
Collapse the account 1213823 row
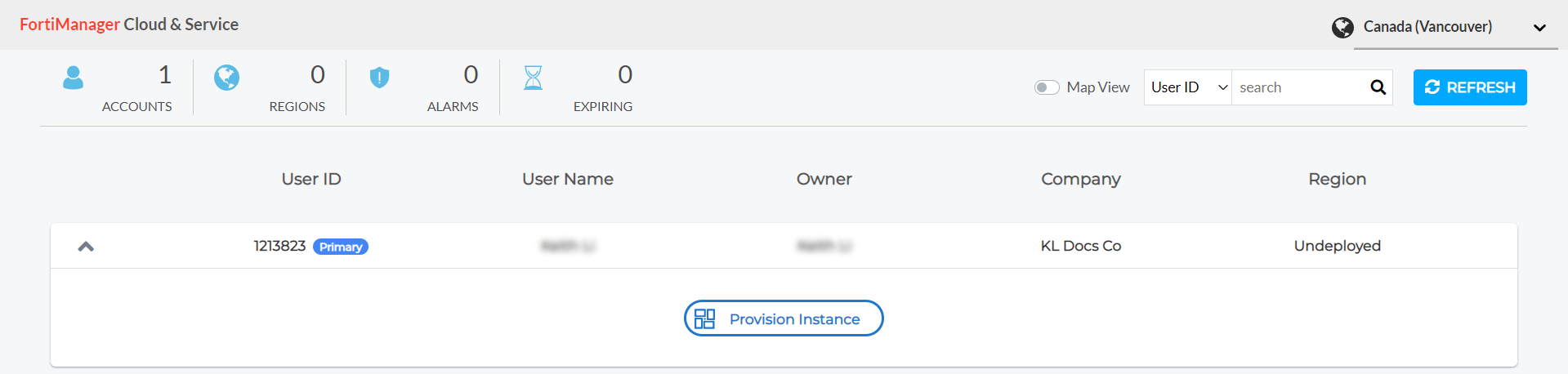(86, 247)
